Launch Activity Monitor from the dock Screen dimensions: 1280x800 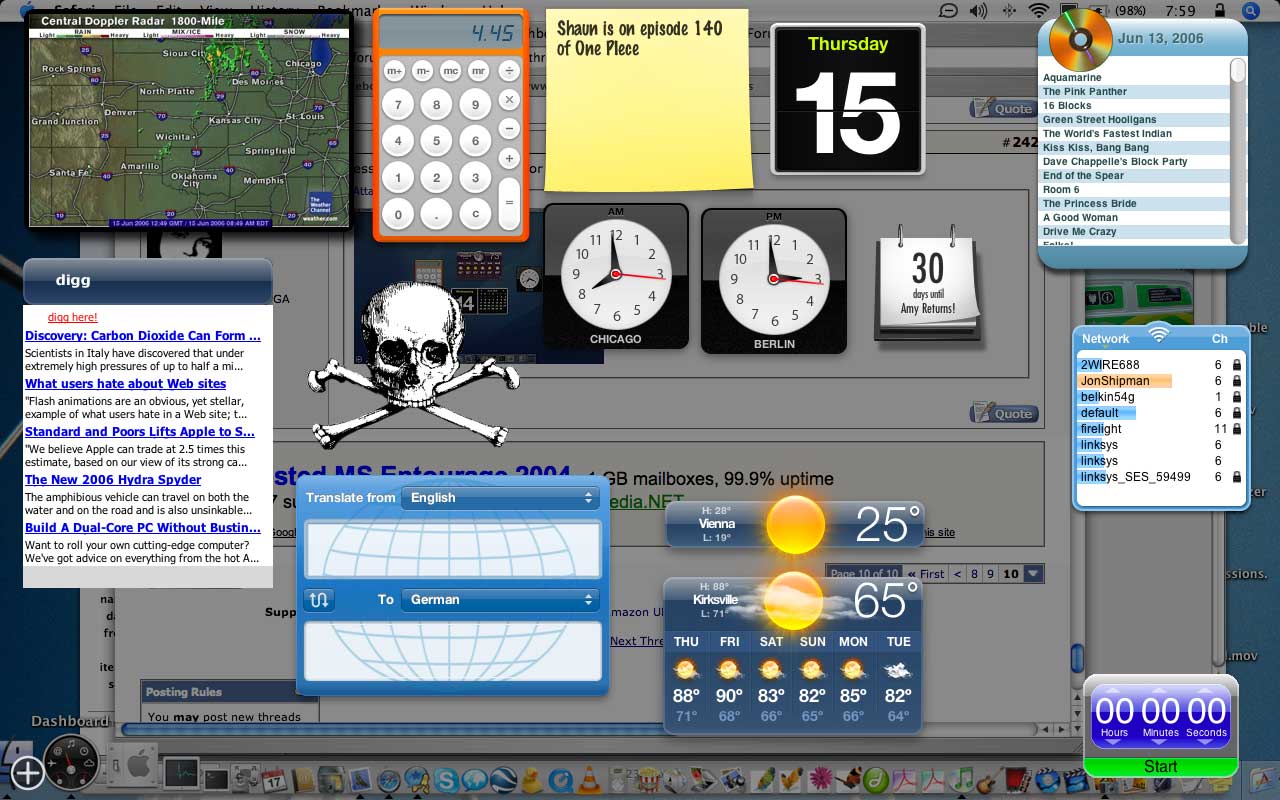pyautogui.click(x=182, y=773)
